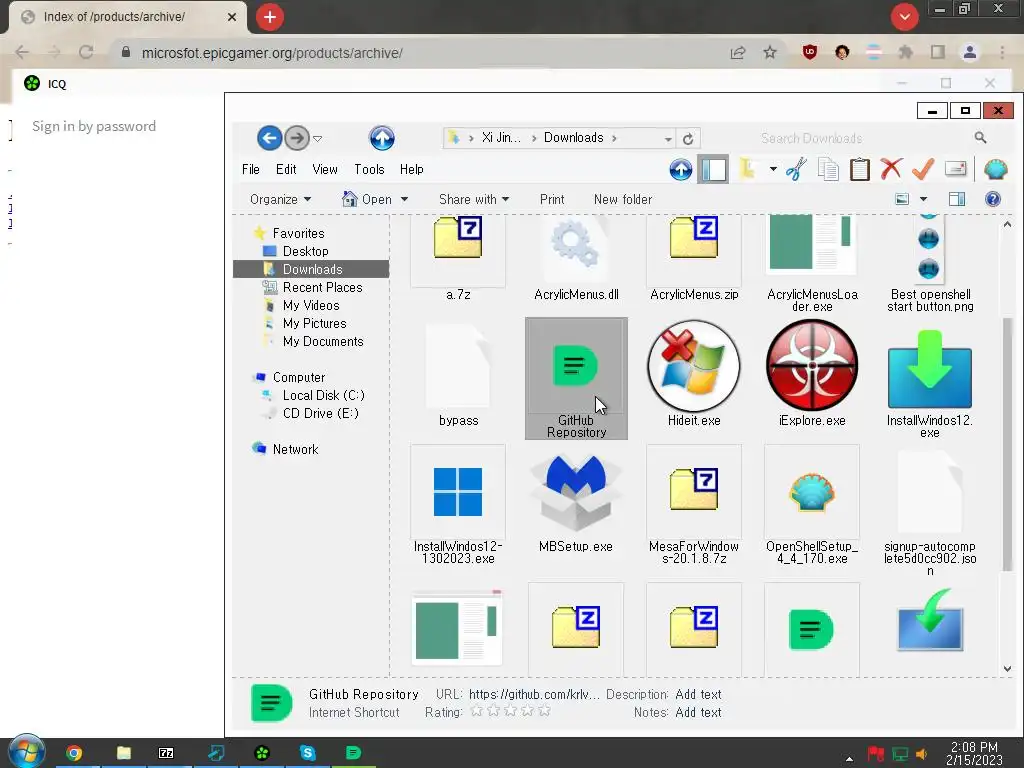
Task: Open the Tools menu
Action: (369, 169)
